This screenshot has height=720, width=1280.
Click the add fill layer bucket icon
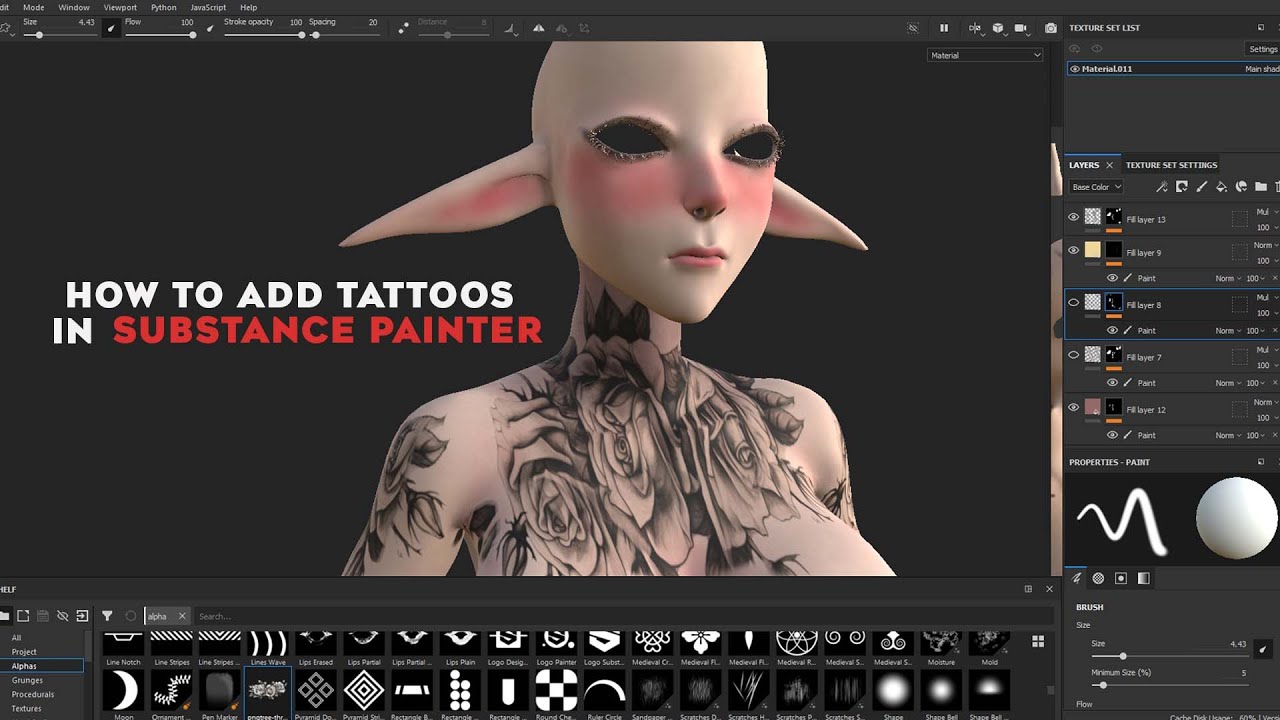(1221, 186)
